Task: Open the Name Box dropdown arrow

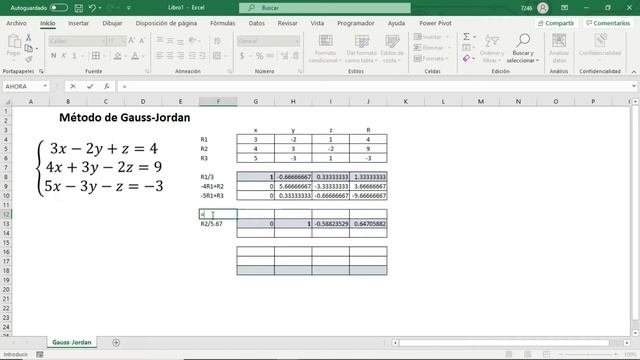Action: click(45, 87)
